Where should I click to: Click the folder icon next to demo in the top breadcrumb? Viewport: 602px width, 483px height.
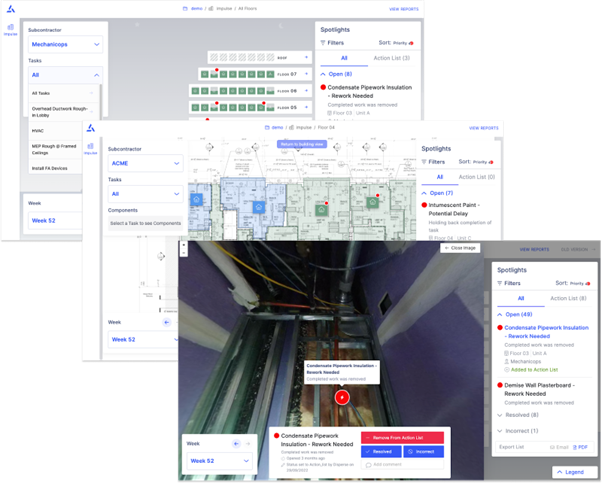click(185, 8)
